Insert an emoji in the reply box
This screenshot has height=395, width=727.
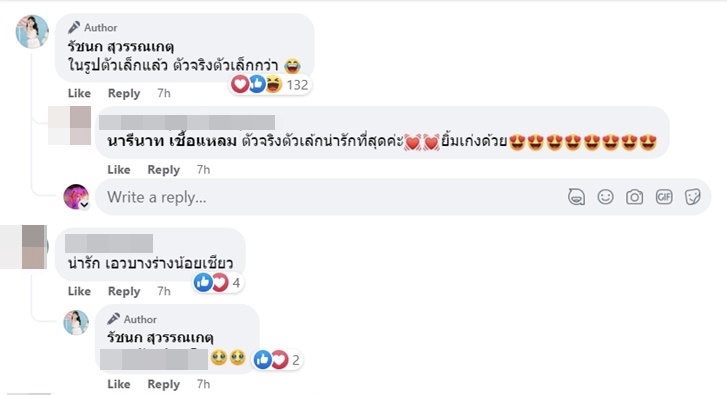click(606, 197)
